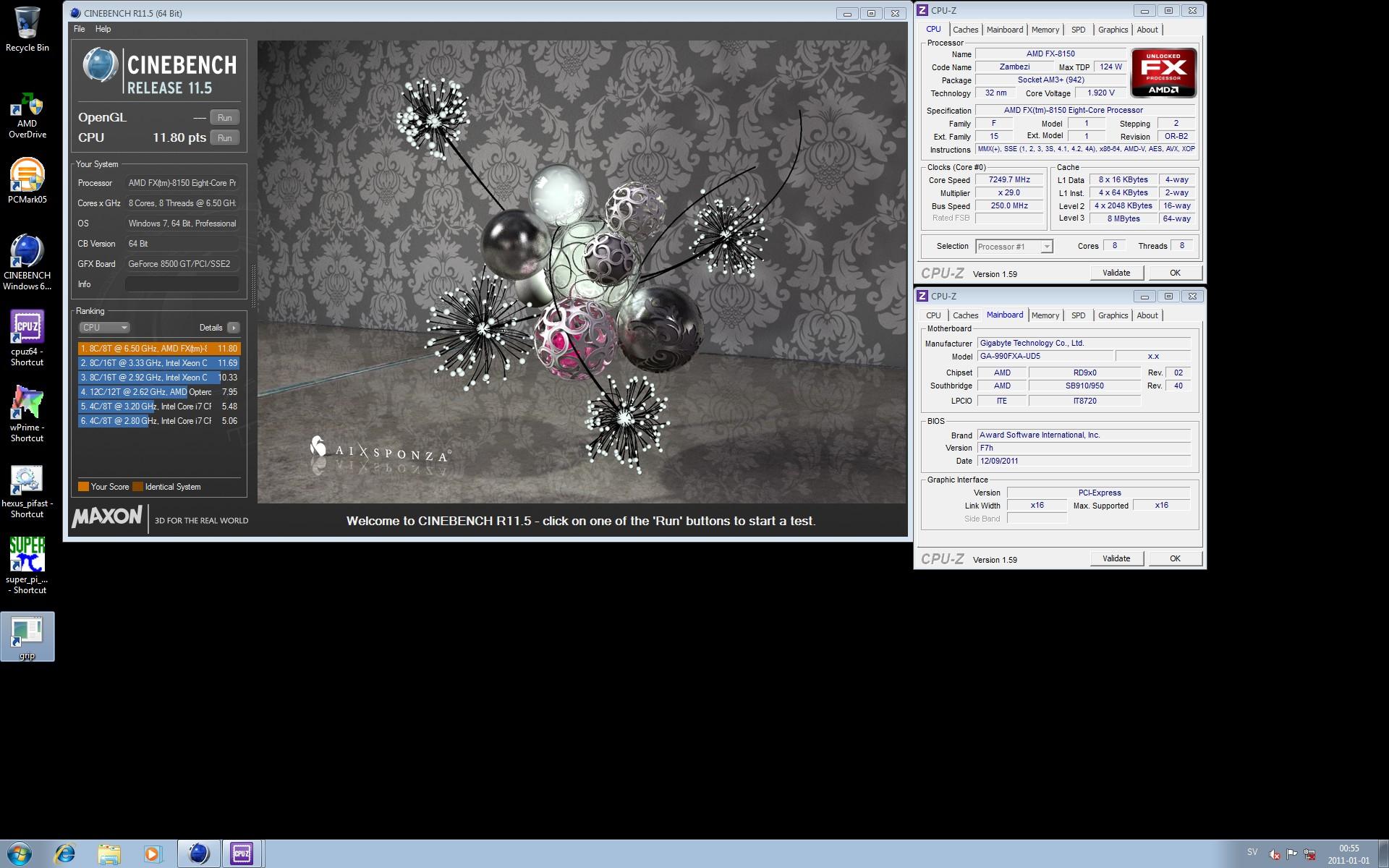
Task: Open Action Center flag tray icon
Action: coord(1292,854)
